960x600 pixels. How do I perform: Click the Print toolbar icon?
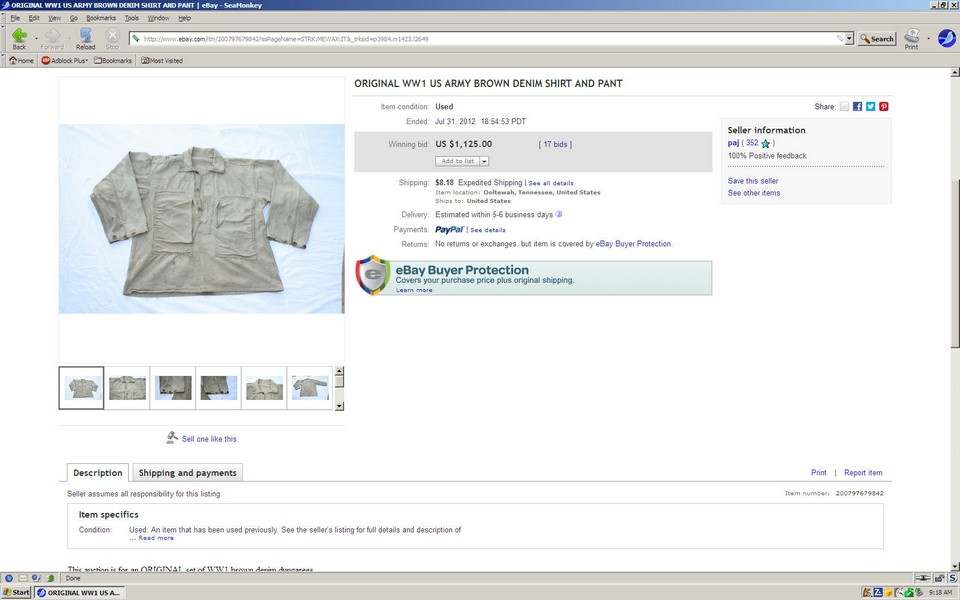point(911,38)
